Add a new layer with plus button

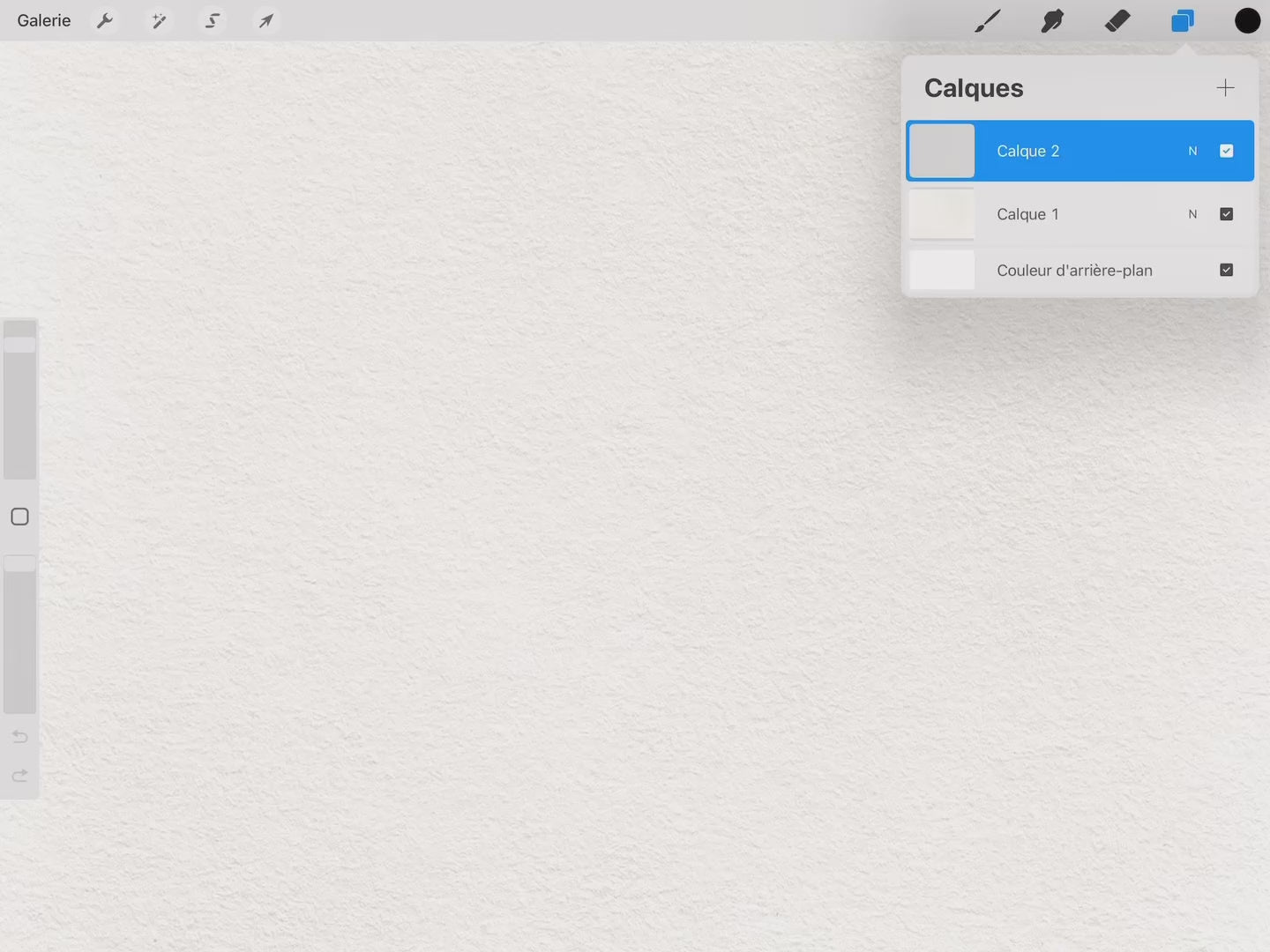pyautogui.click(x=1225, y=87)
